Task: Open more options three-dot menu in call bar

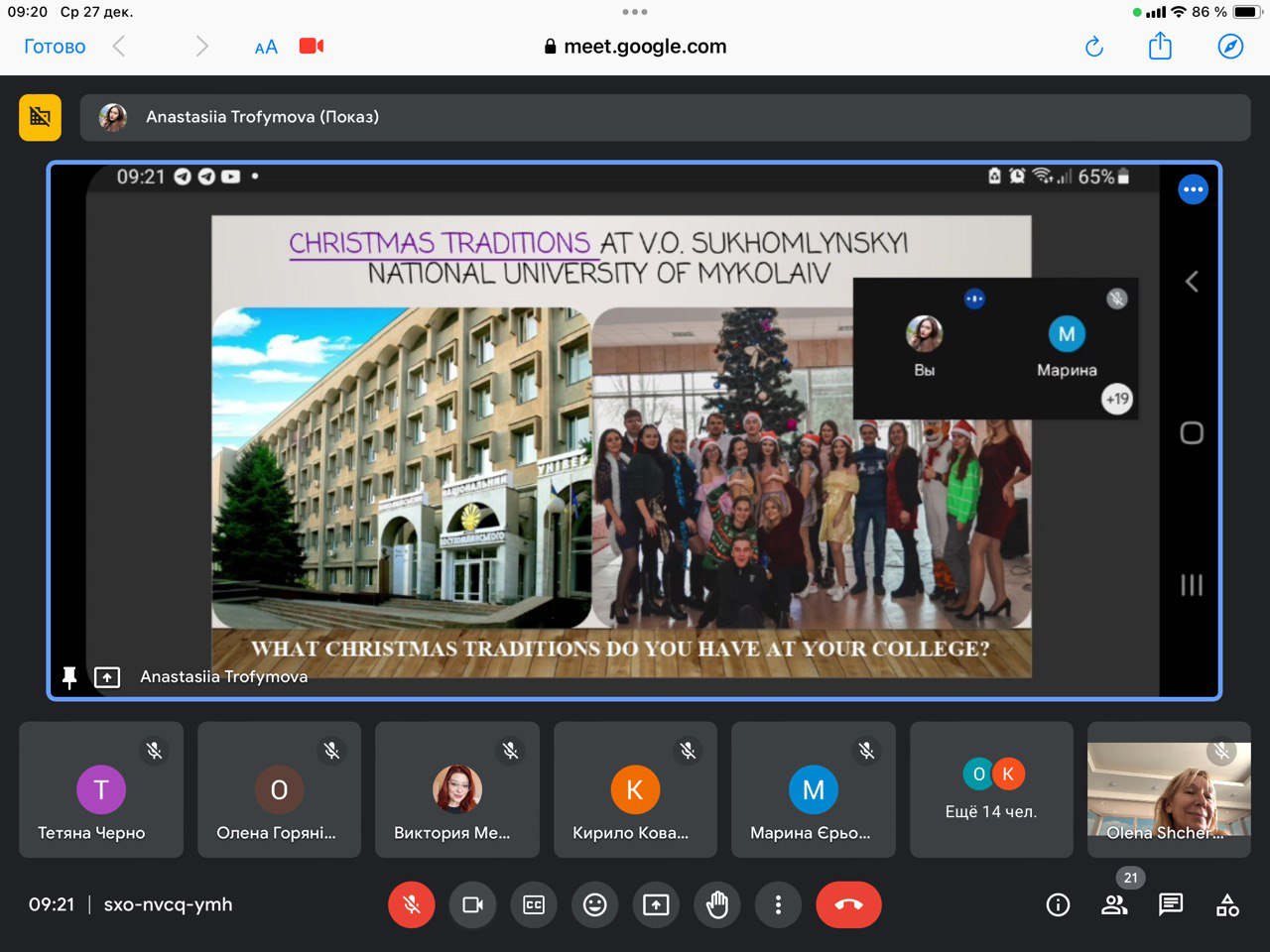Action: click(778, 904)
